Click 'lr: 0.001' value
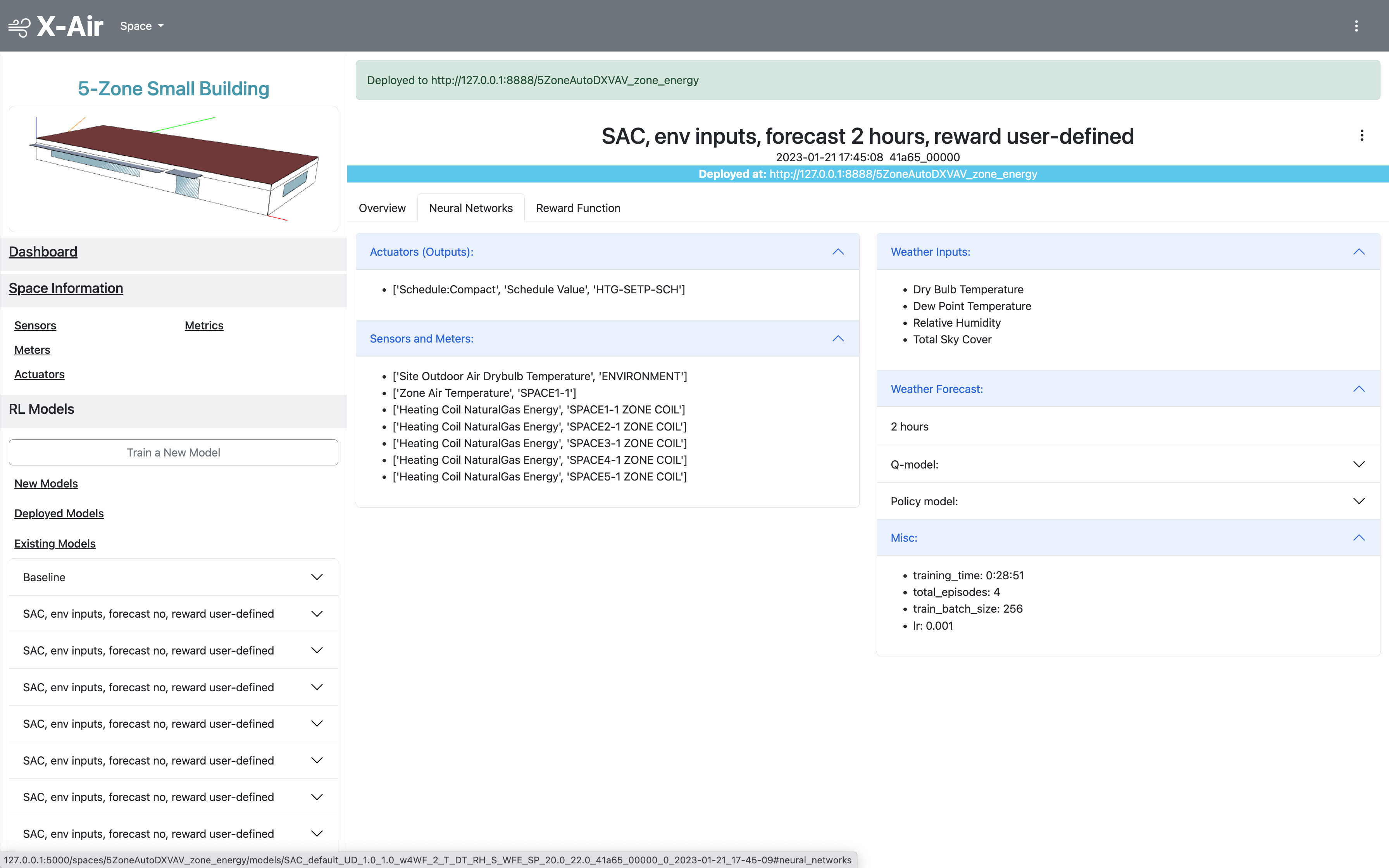The height and width of the screenshot is (868, 1389). (933, 626)
